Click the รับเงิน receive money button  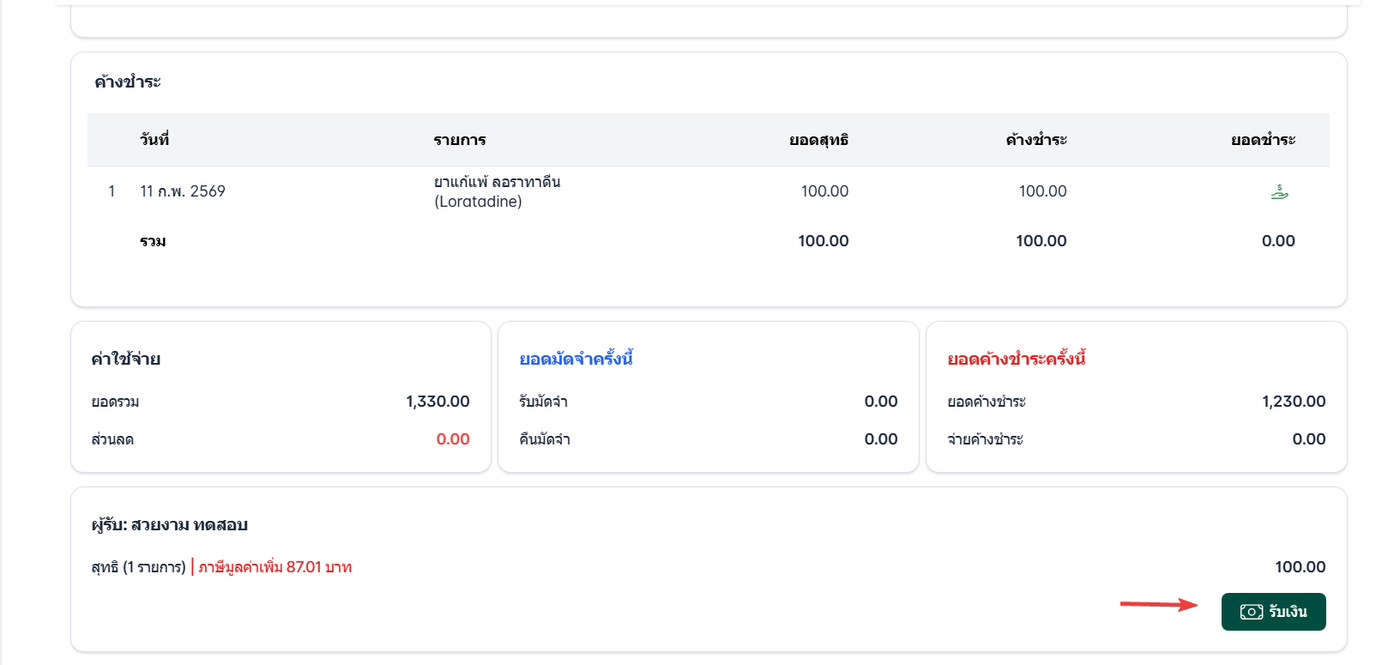pyautogui.click(x=1273, y=612)
